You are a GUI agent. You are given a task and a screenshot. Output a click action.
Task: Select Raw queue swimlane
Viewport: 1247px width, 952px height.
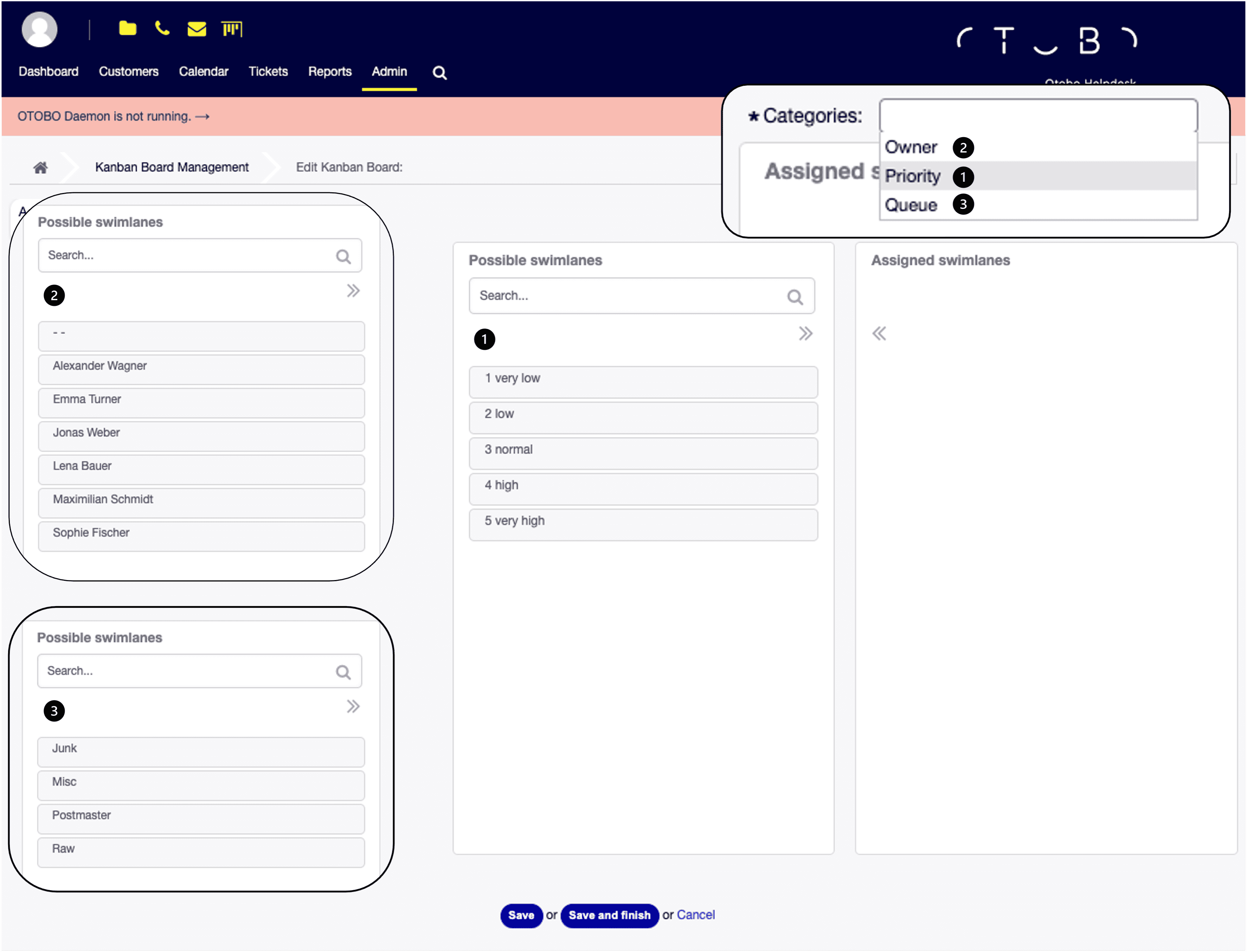201,852
